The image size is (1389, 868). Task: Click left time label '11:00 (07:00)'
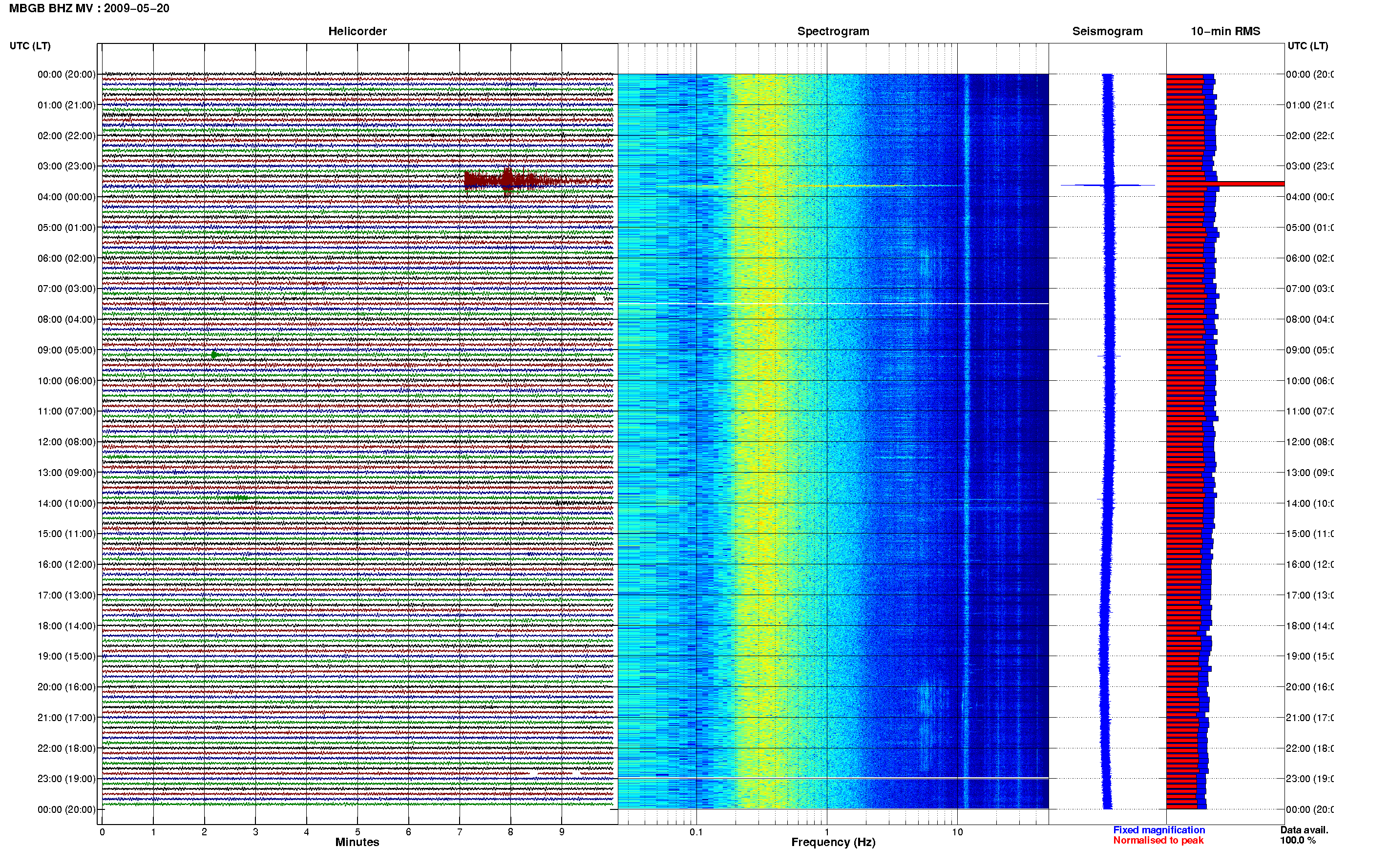coord(66,411)
